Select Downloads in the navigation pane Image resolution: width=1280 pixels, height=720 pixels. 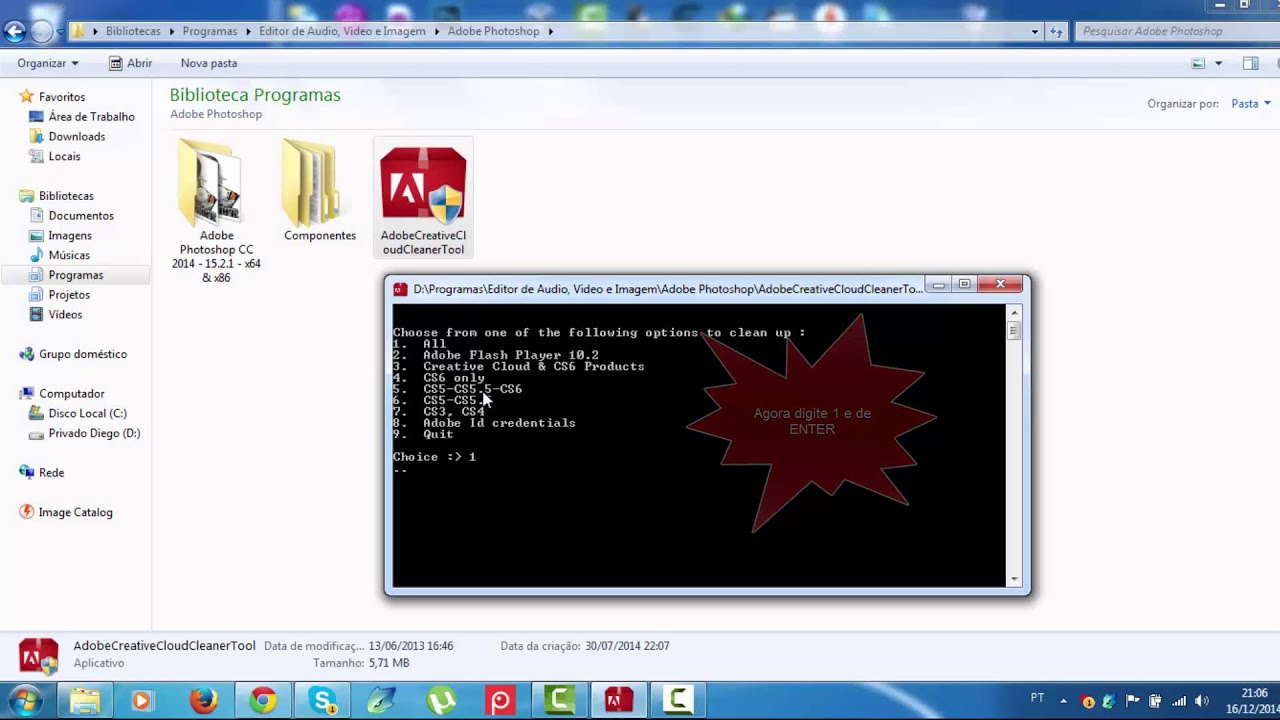tap(76, 137)
